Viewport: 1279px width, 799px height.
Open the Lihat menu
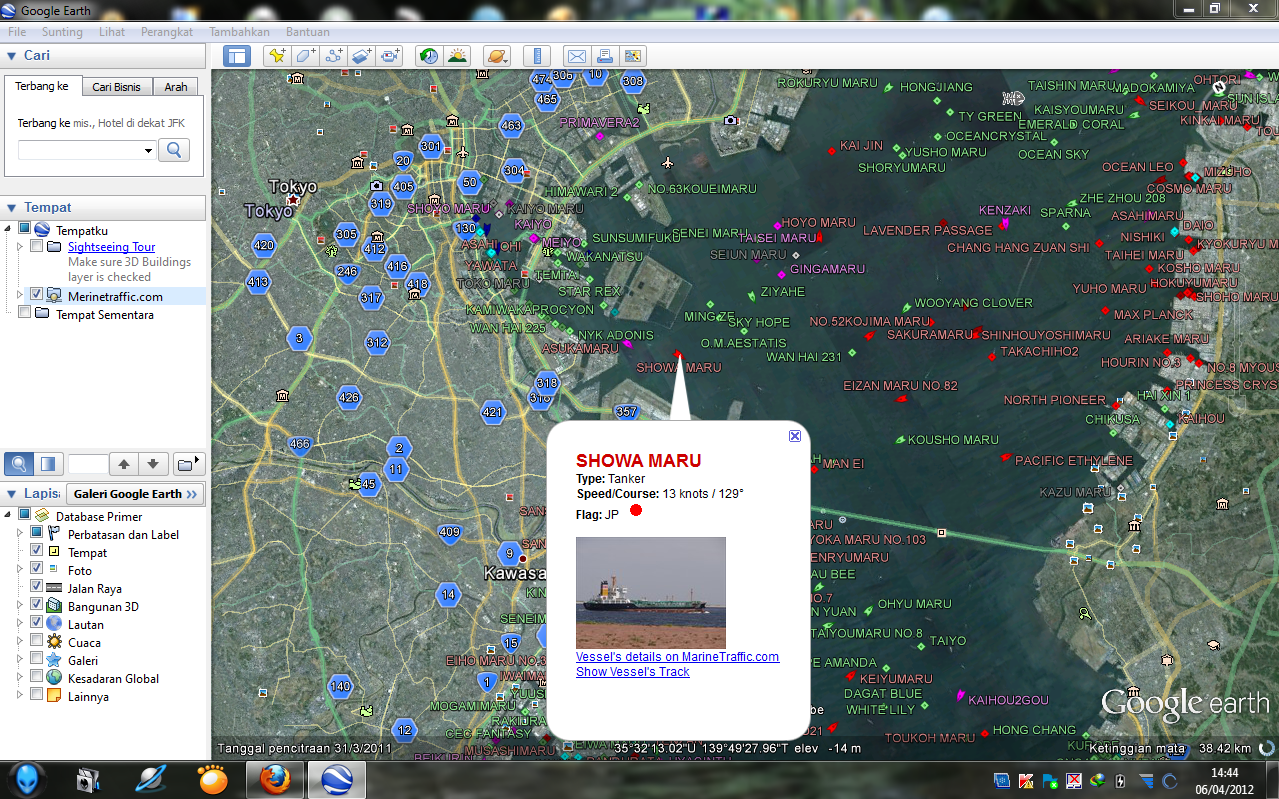[112, 32]
